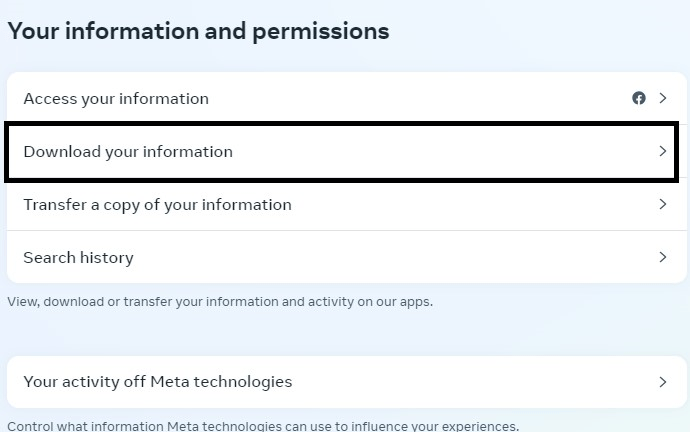Click chevron arrow beside Search history
The image size is (690, 432).
(663, 257)
